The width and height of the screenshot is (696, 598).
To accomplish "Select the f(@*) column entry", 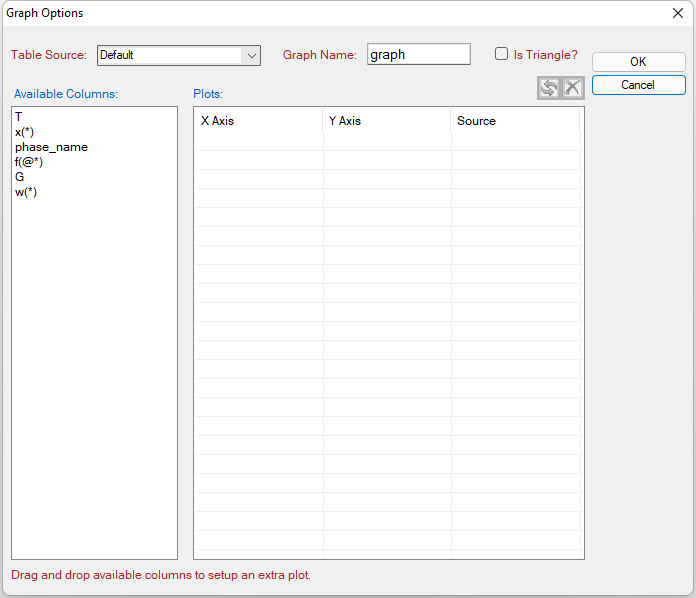I will point(29,162).
